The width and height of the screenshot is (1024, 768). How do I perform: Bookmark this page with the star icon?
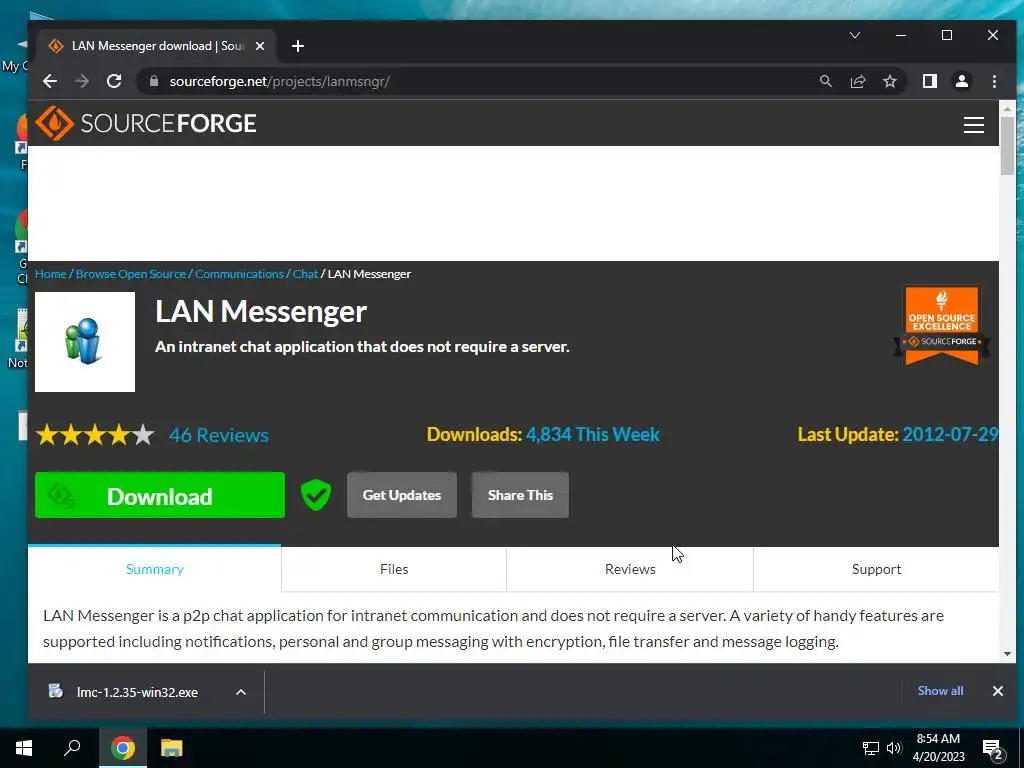(x=889, y=81)
